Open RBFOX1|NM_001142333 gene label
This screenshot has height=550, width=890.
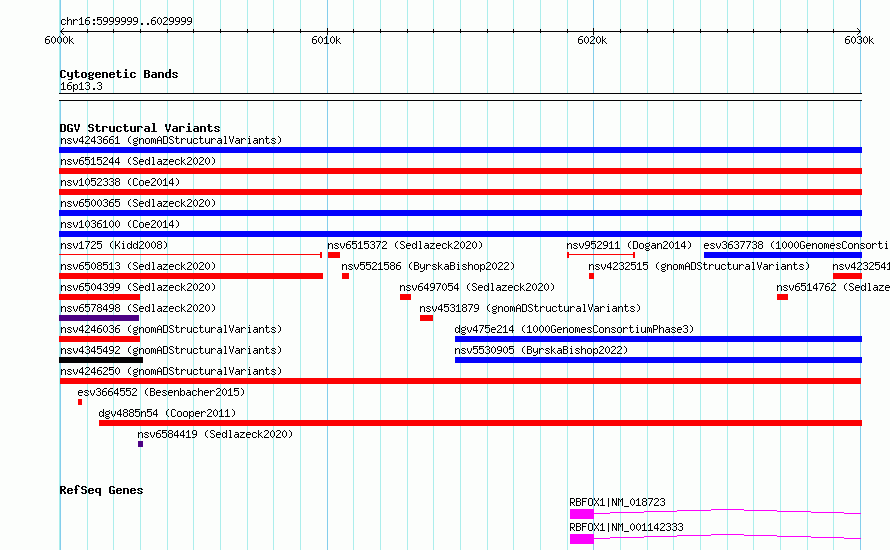click(x=626, y=527)
